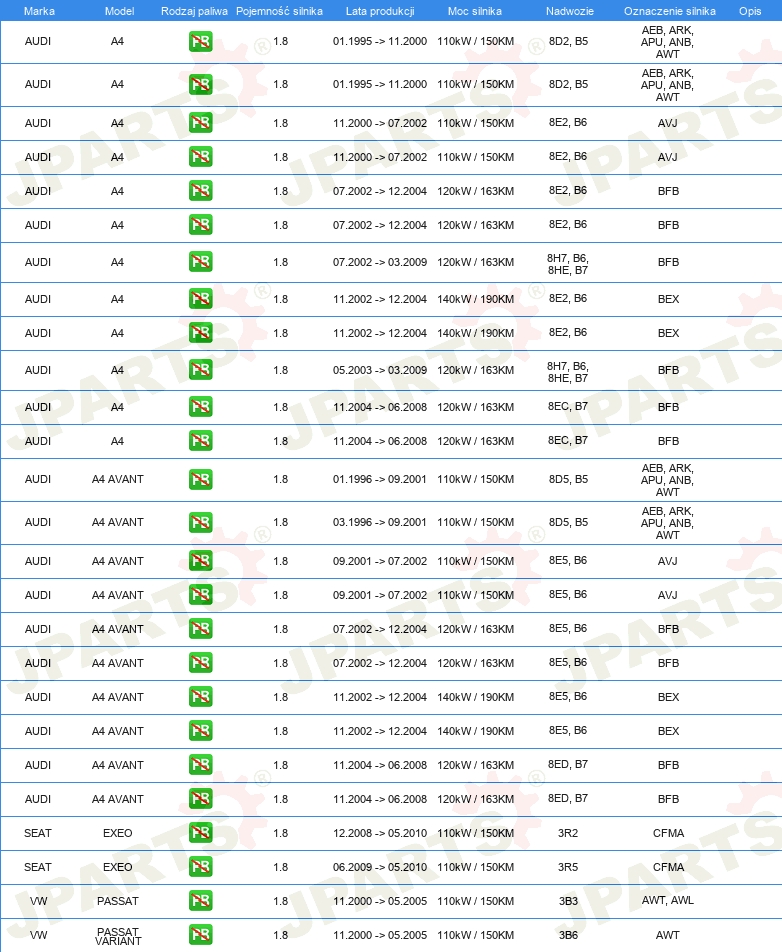This screenshot has height=952, width=782.
Task: Click the Model column header
Action: pos(119,11)
